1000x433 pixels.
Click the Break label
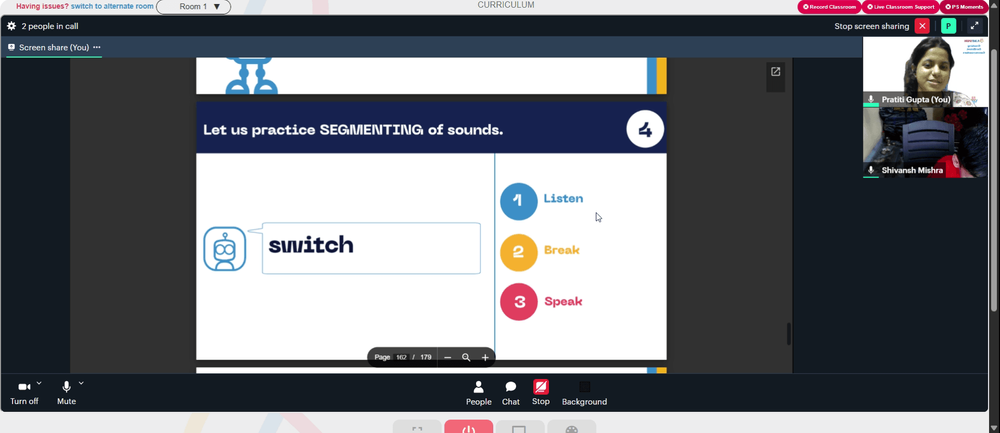pos(562,250)
